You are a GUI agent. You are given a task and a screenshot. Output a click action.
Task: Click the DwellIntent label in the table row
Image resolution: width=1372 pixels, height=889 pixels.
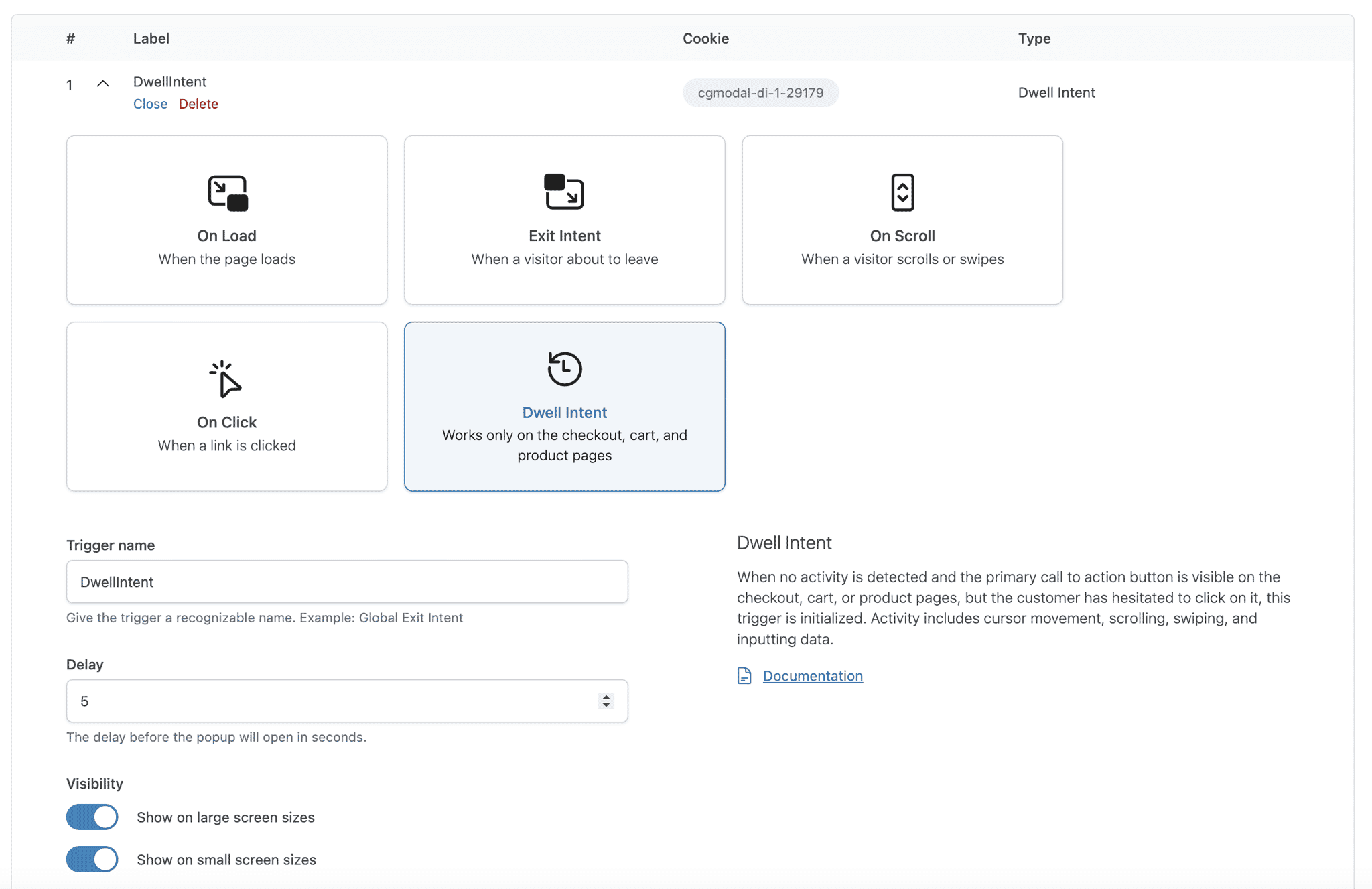169,82
